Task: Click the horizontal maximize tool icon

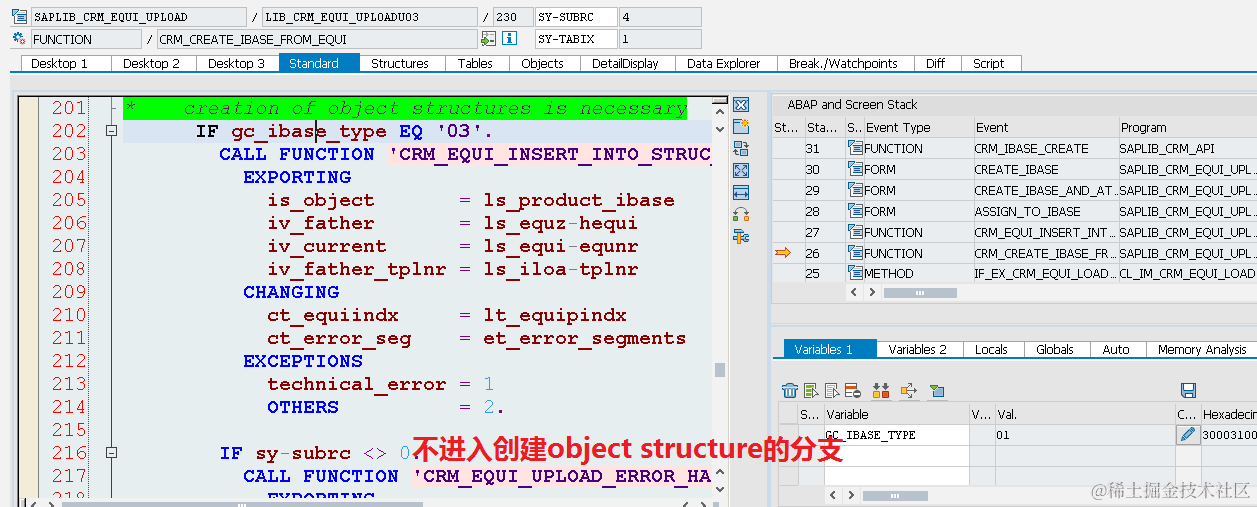Action: pyautogui.click(x=741, y=192)
